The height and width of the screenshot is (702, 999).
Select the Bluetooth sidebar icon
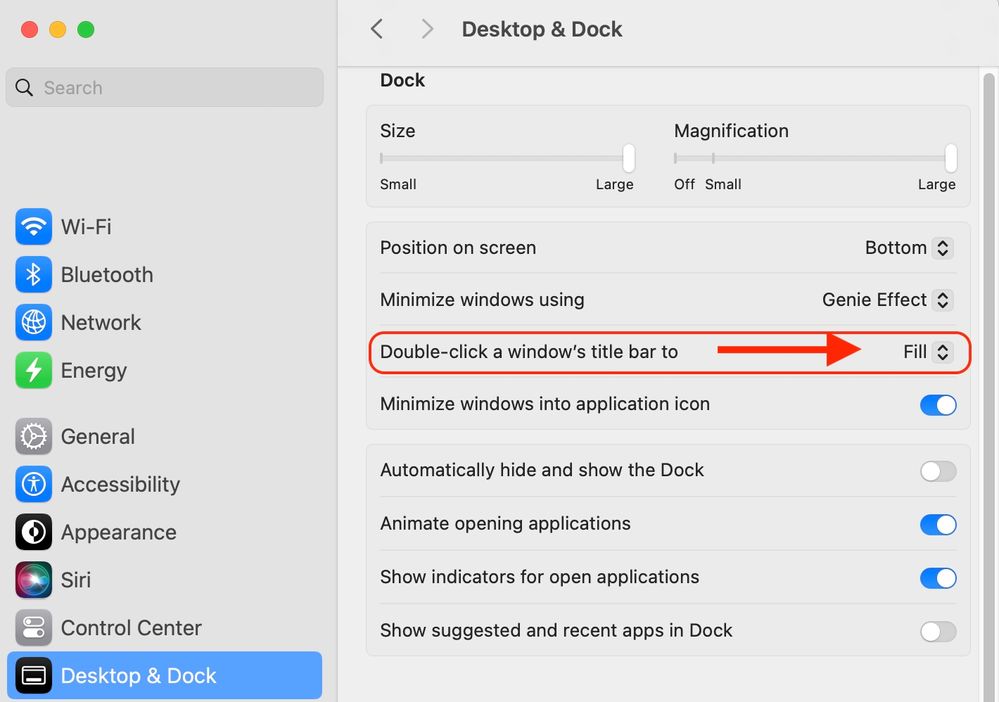tap(34, 275)
